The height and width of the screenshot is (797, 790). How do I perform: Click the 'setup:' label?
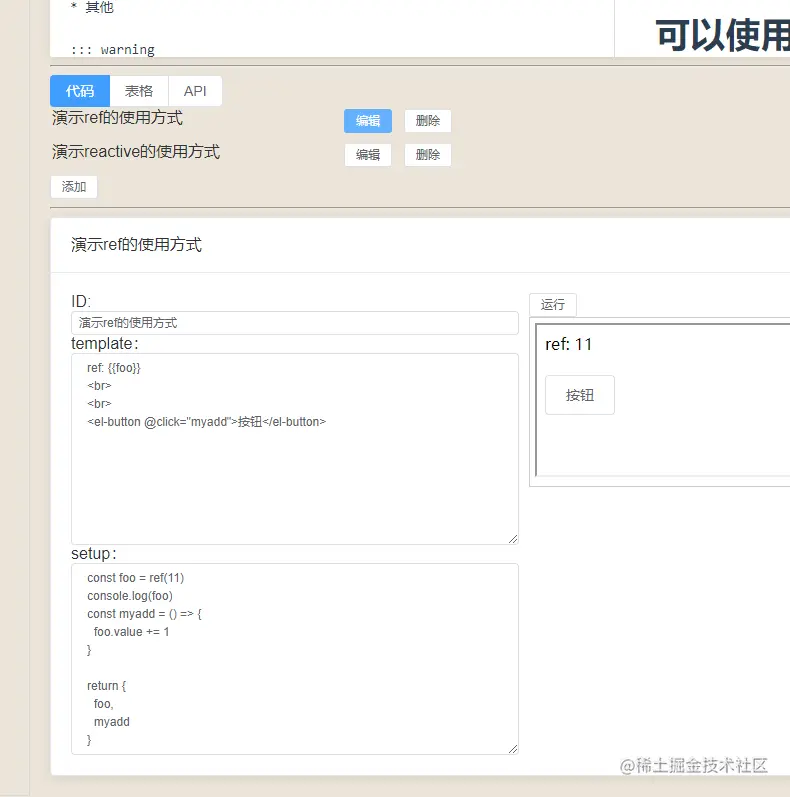pos(94,554)
